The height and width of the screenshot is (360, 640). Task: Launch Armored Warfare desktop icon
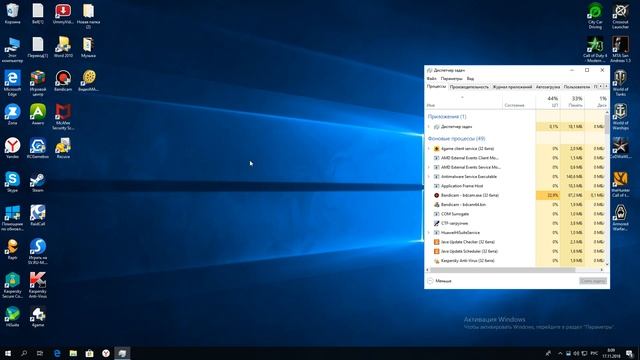[x=620, y=218]
